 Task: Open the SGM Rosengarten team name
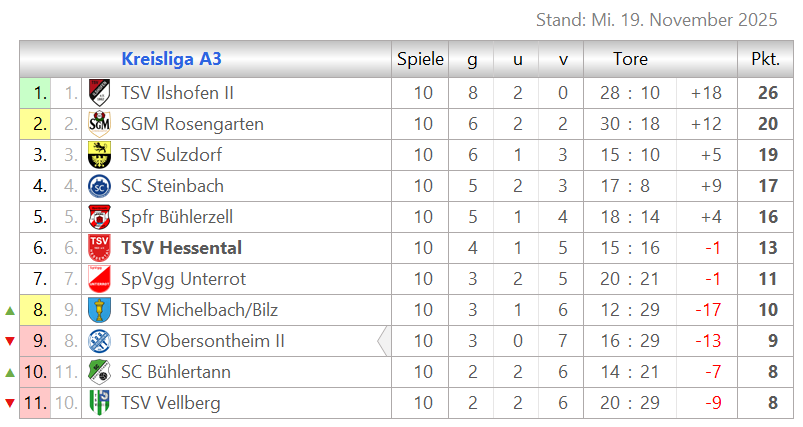tap(192, 124)
